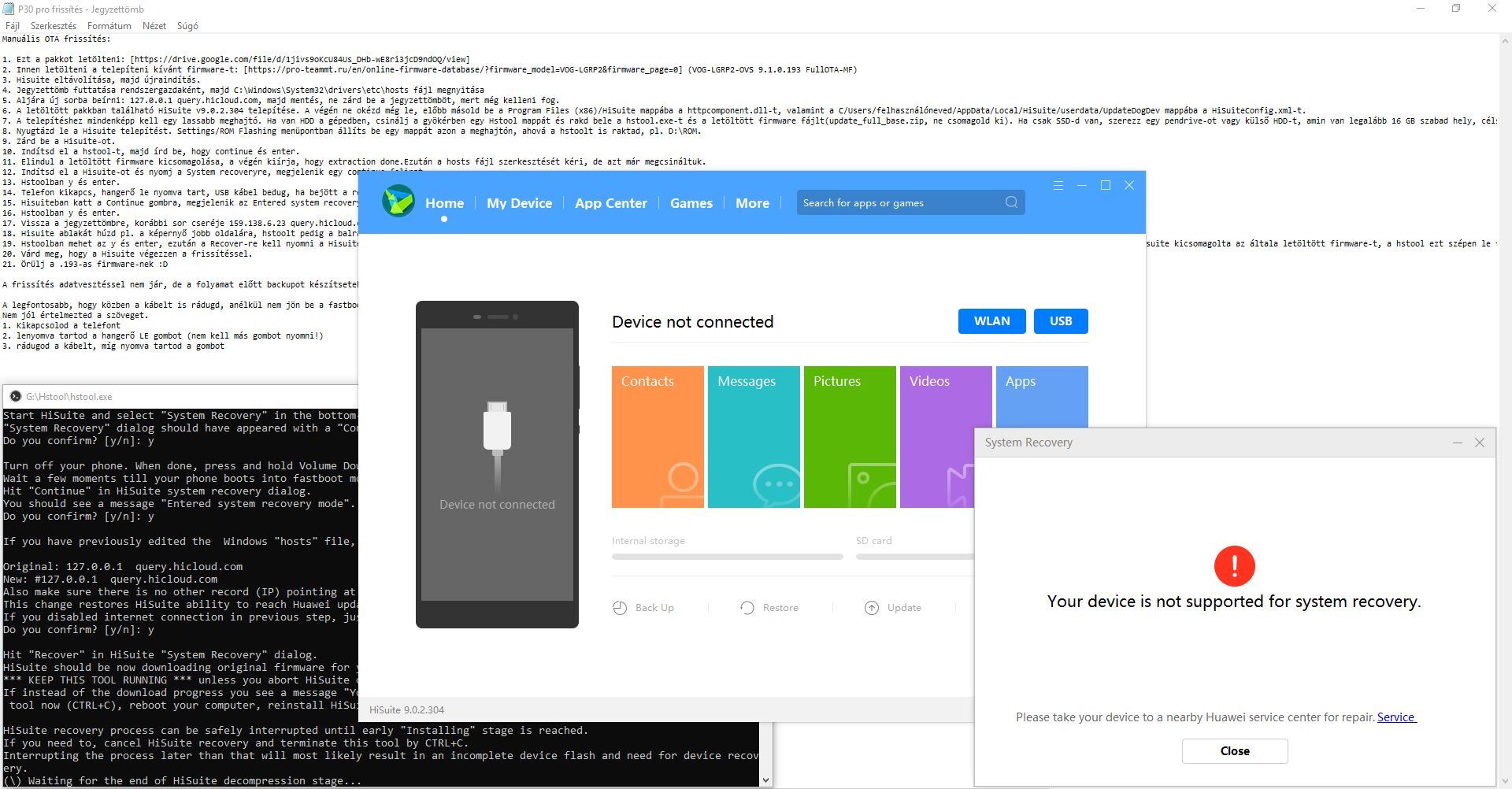Viewport: 1512px width, 789px height.
Task: Open the Messages tile
Action: point(754,437)
